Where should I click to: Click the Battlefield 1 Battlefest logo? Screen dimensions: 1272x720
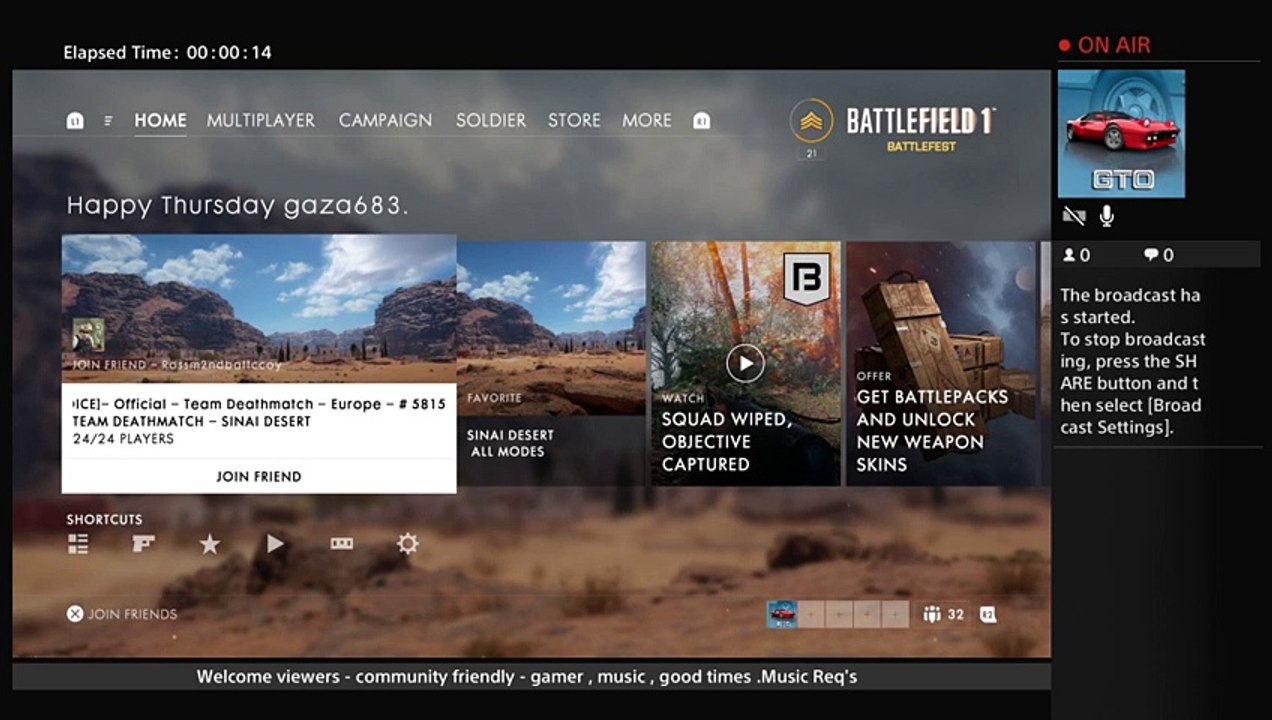pos(920,128)
